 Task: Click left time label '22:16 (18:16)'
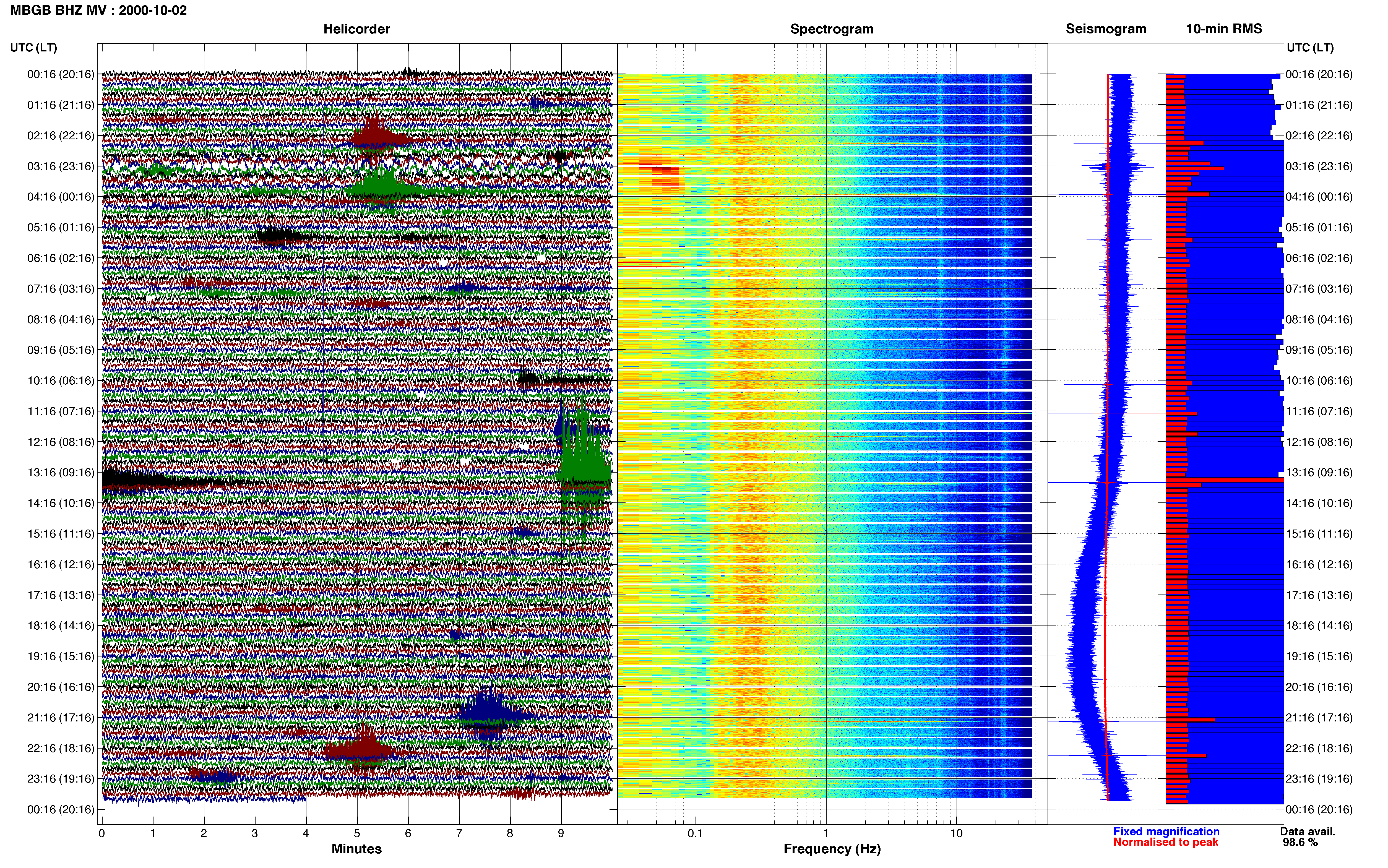[60, 748]
